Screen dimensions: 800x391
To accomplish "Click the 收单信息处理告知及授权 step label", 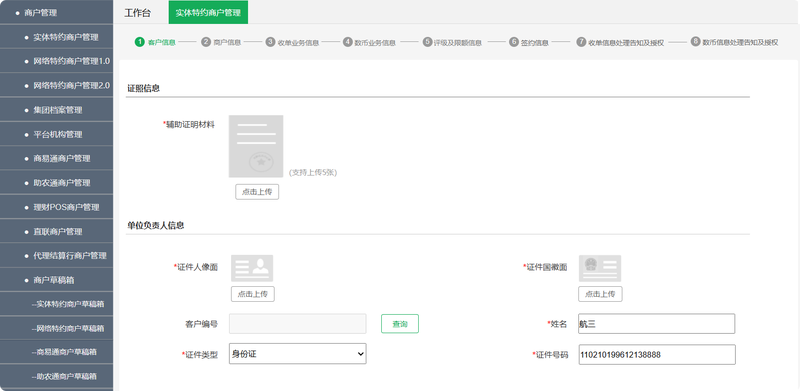I will (x=626, y=43).
